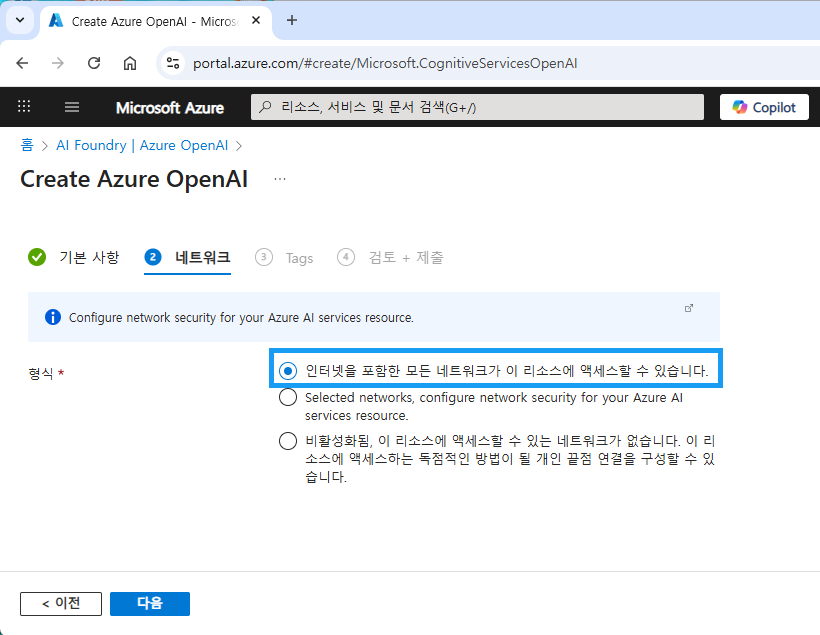Launch Copilot from the top bar

pos(764,107)
